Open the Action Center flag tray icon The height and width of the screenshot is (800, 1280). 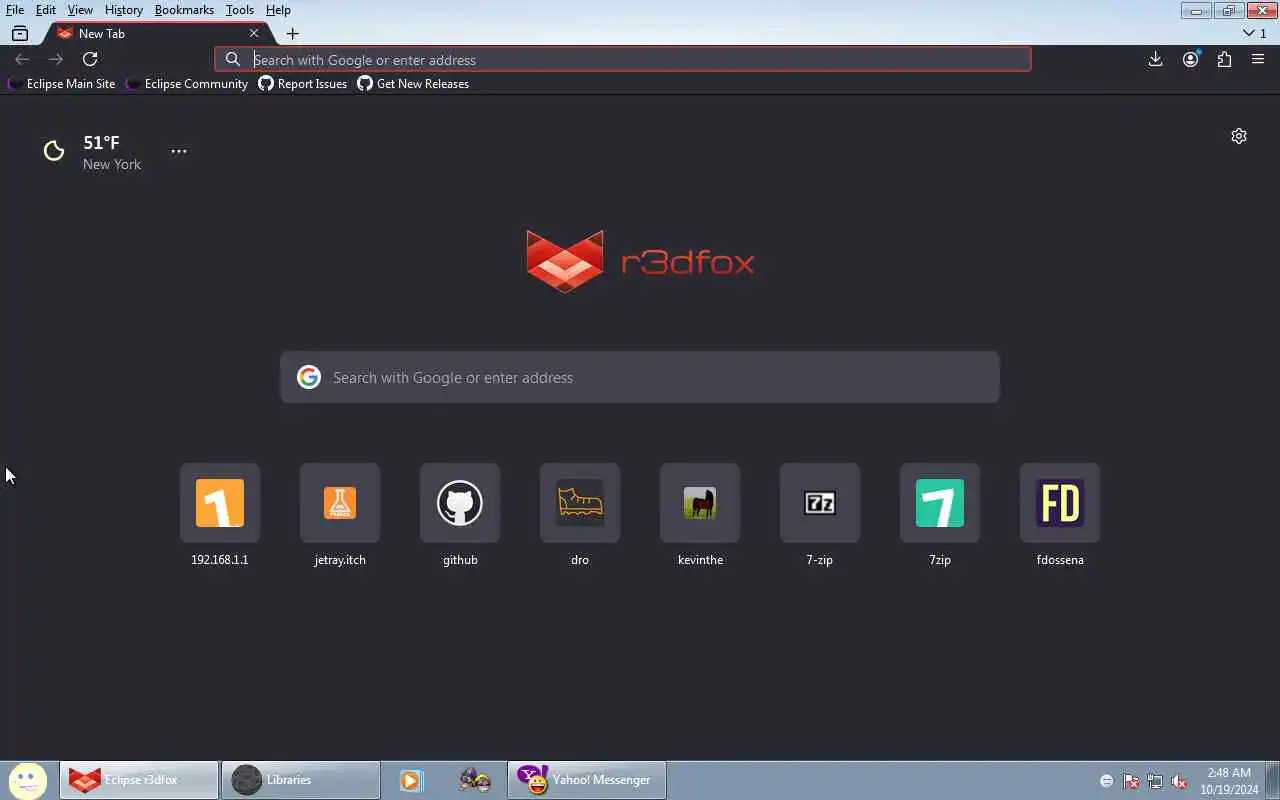(1131, 781)
